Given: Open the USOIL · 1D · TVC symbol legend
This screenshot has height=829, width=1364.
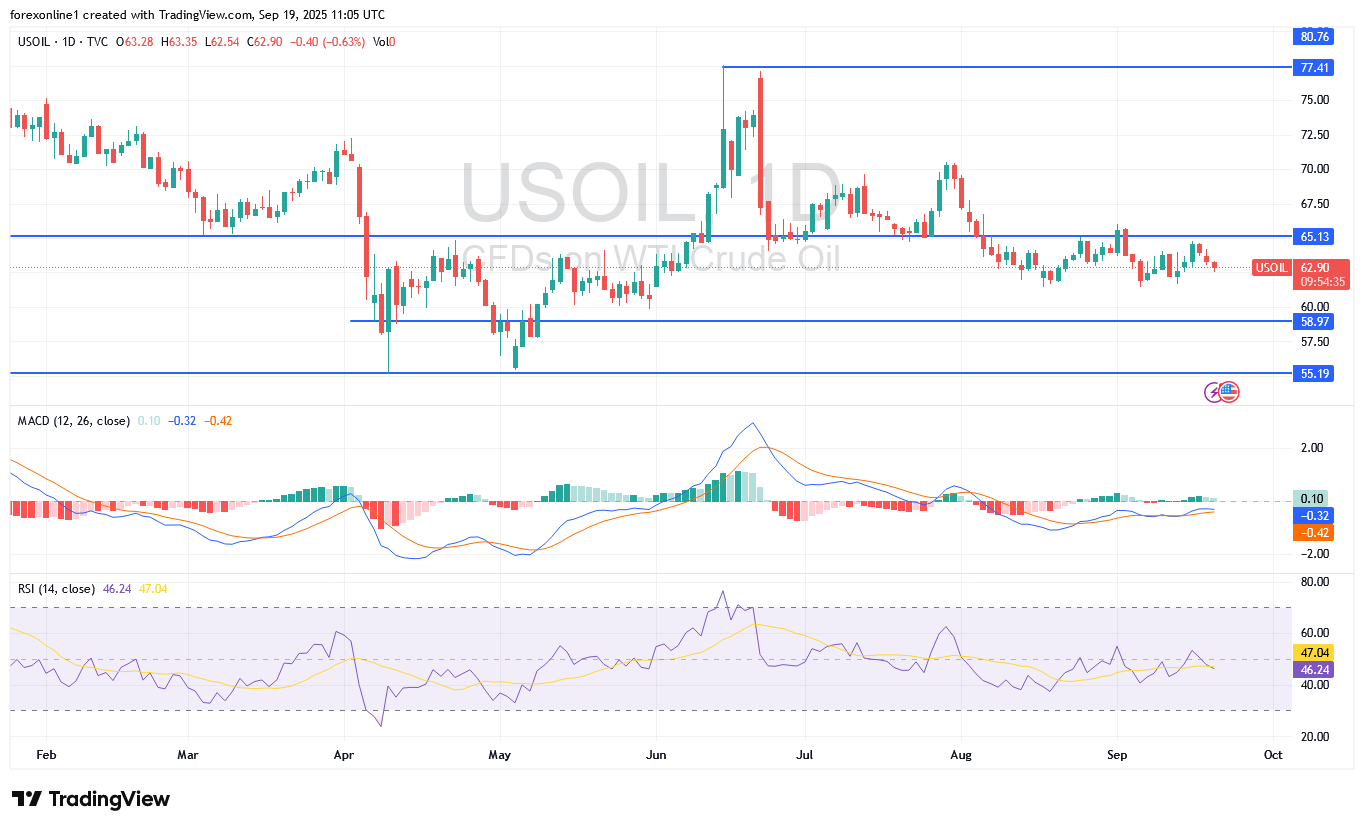Looking at the screenshot, I should pos(63,41).
